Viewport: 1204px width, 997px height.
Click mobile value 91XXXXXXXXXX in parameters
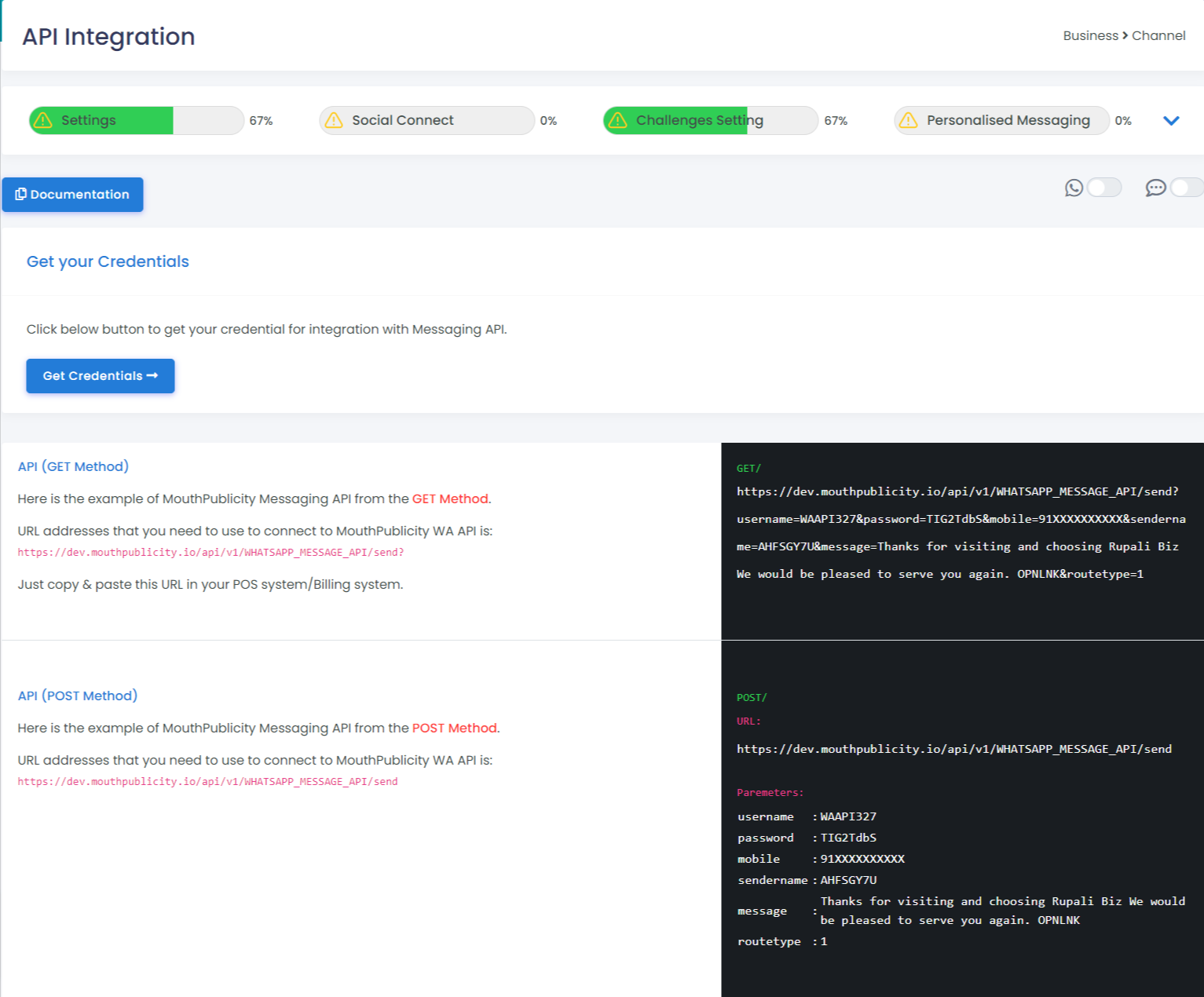click(x=862, y=860)
